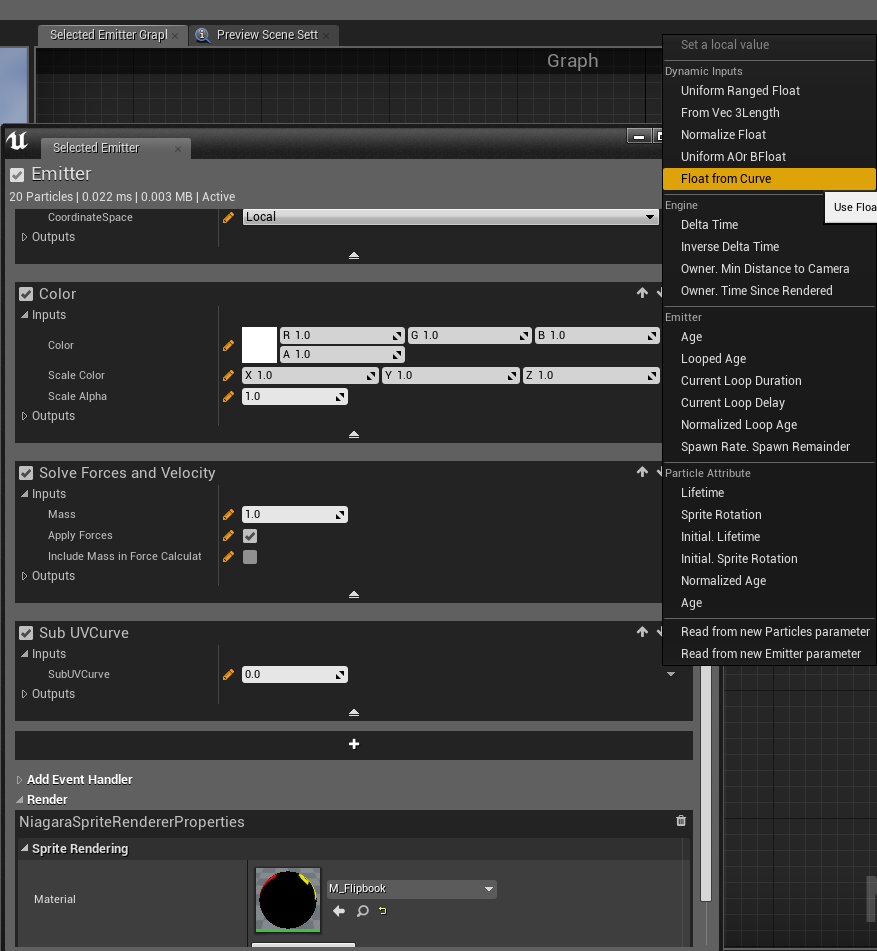Viewport: 877px width, 951px height.
Task: Expand Outputs under Sub UVCurve module
Action: 24,694
